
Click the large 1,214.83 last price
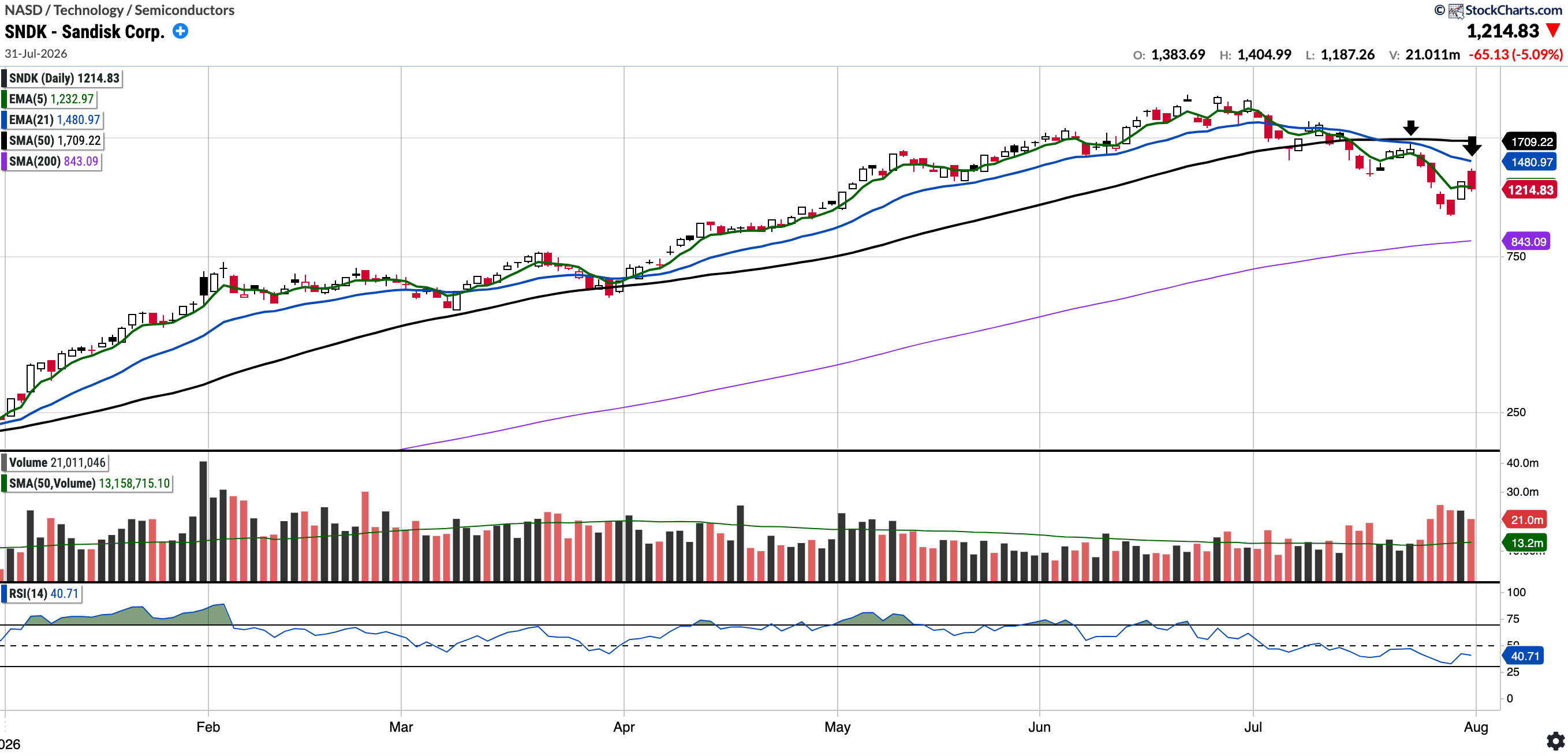[x=1502, y=31]
